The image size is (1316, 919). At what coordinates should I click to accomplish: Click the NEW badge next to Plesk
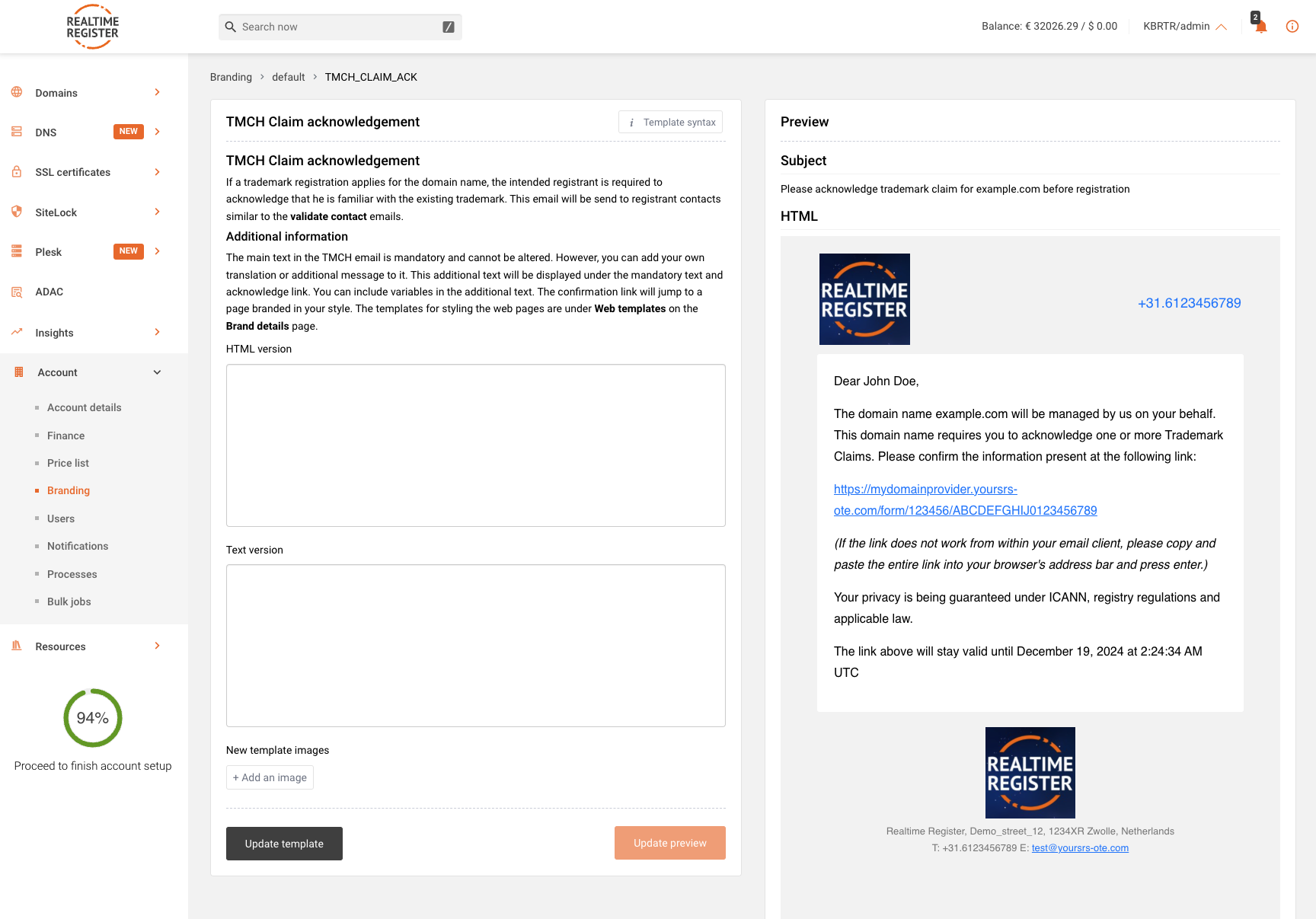(129, 251)
